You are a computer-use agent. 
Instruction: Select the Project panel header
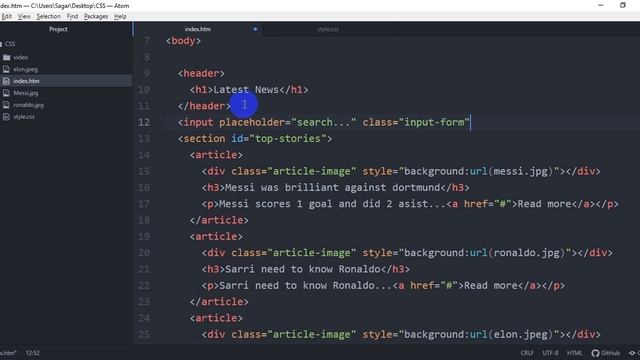[58, 29]
